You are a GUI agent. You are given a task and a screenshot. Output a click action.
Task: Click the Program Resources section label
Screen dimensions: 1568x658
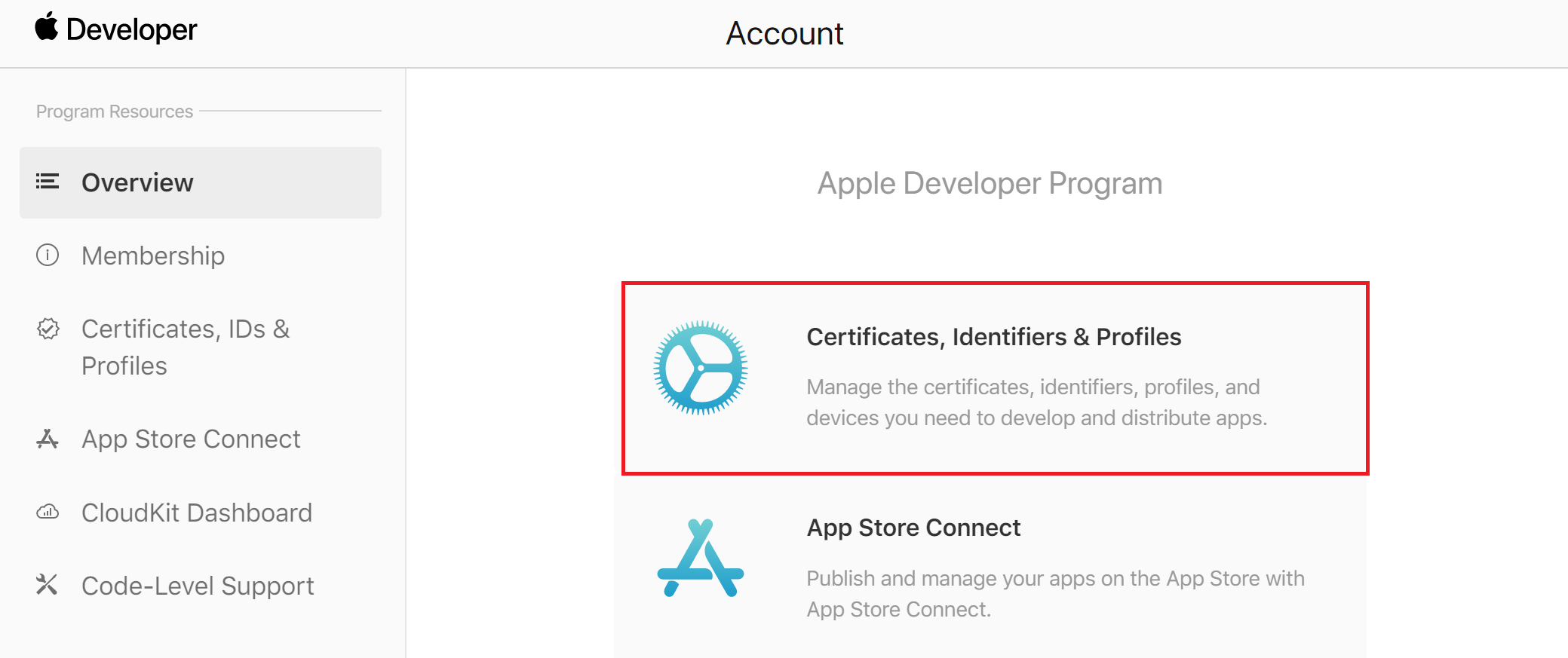click(x=115, y=112)
